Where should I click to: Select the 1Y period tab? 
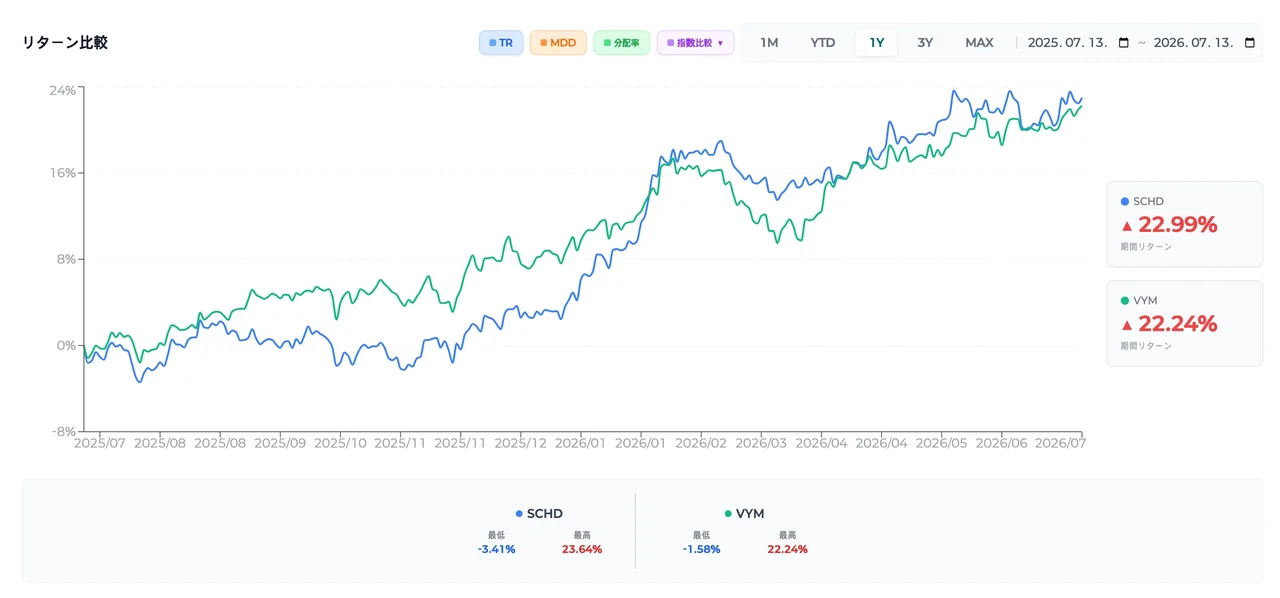tap(877, 43)
